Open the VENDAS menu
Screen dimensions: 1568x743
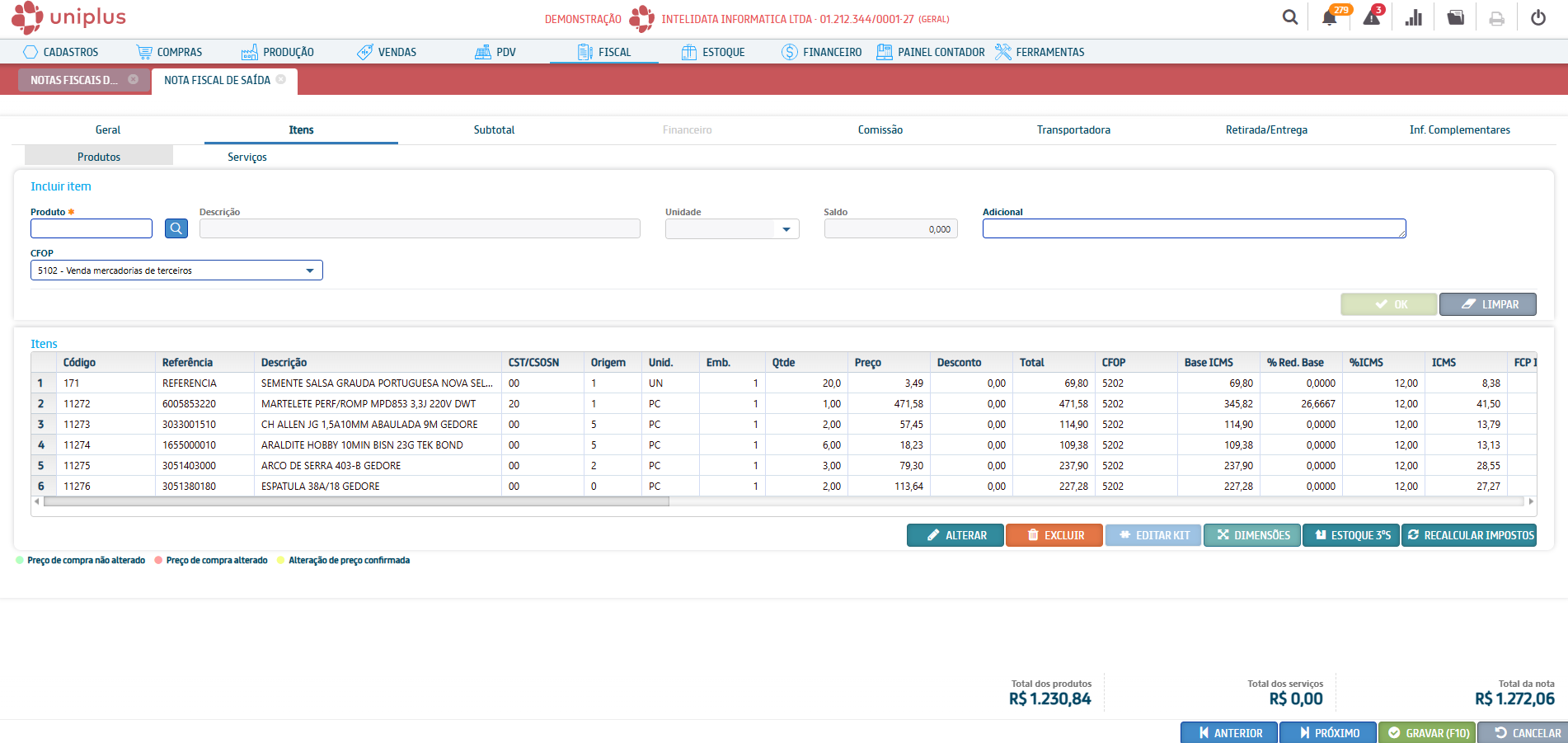point(387,52)
